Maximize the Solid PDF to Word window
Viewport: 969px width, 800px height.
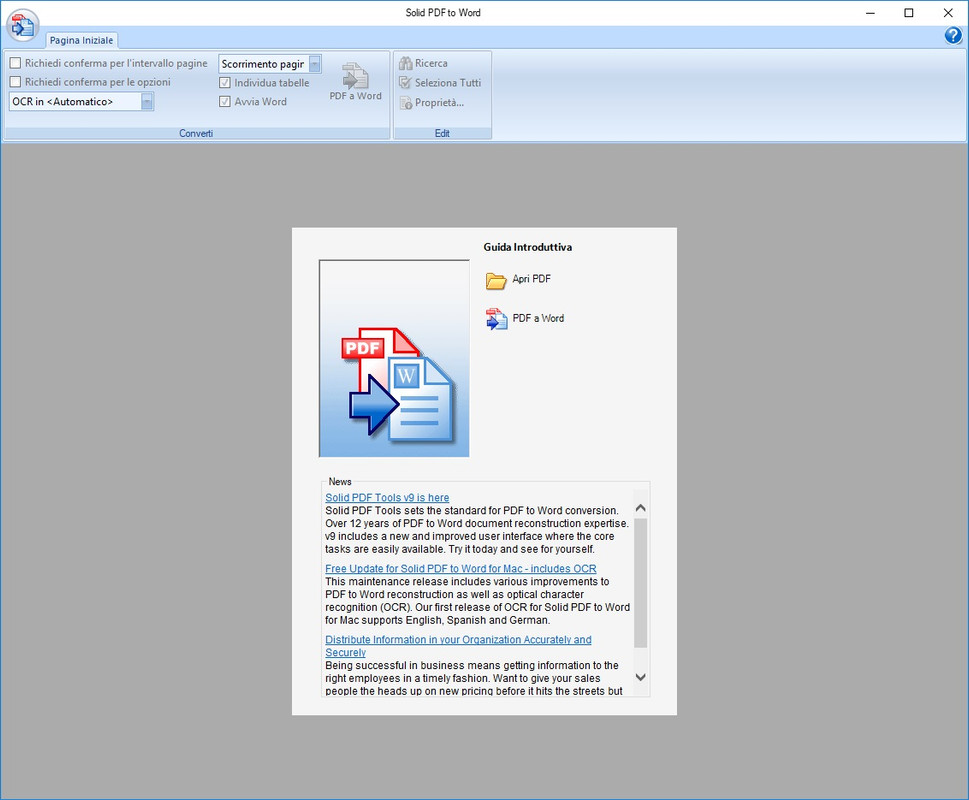tap(908, 13)
